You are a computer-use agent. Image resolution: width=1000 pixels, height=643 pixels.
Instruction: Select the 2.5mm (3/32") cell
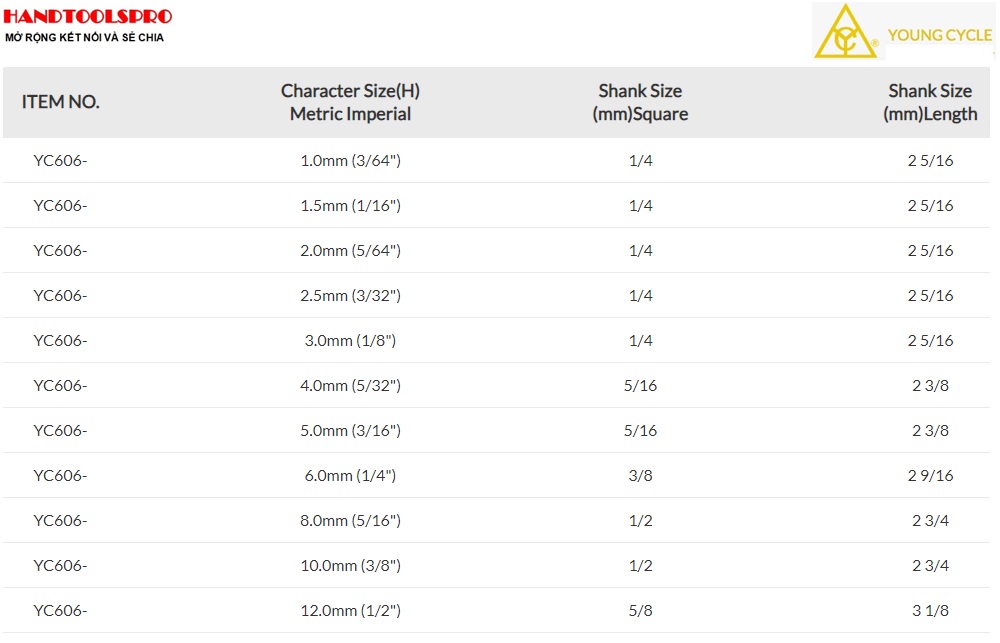[350, 295]
